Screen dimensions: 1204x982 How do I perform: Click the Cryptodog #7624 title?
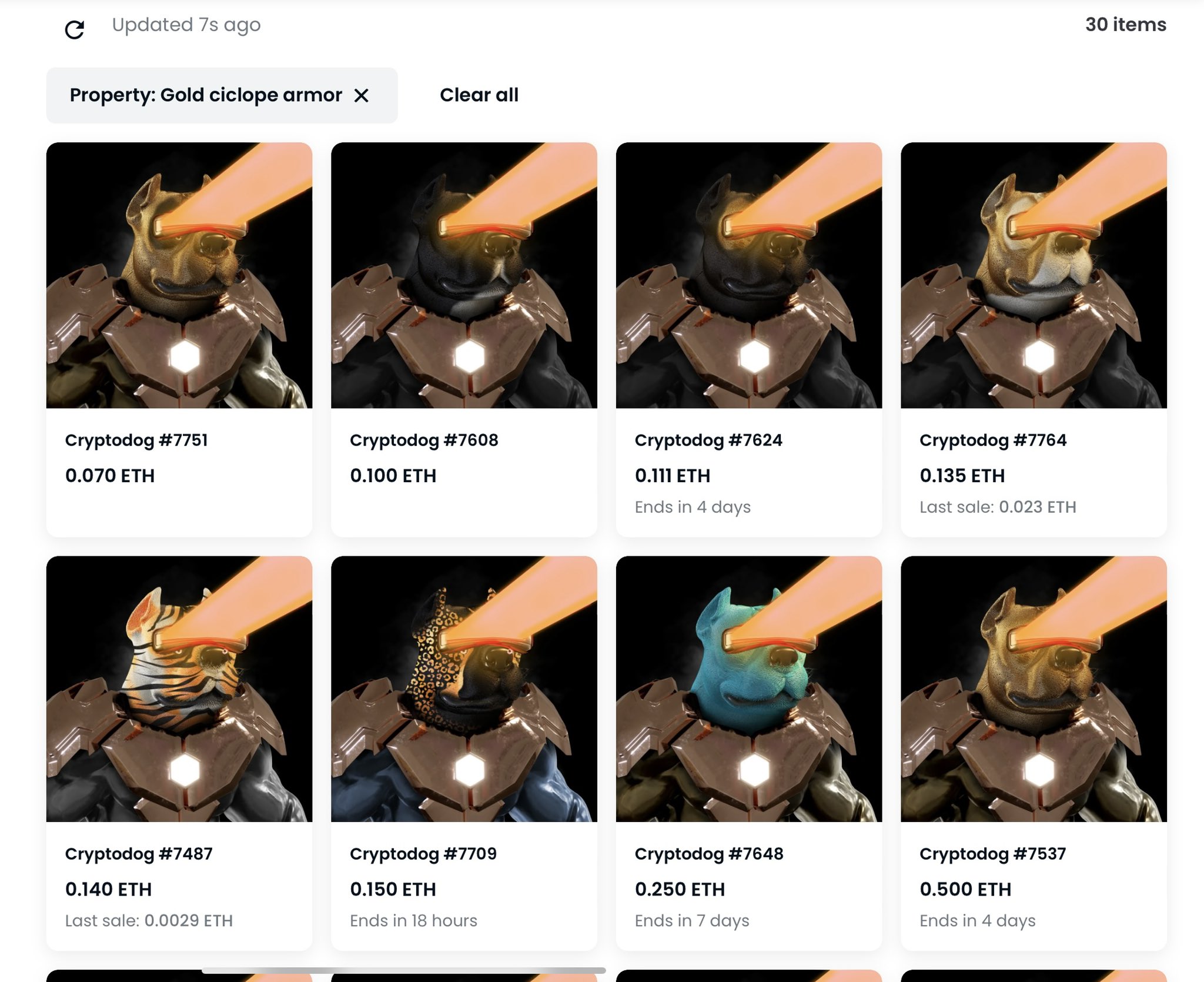coord(708,440)
